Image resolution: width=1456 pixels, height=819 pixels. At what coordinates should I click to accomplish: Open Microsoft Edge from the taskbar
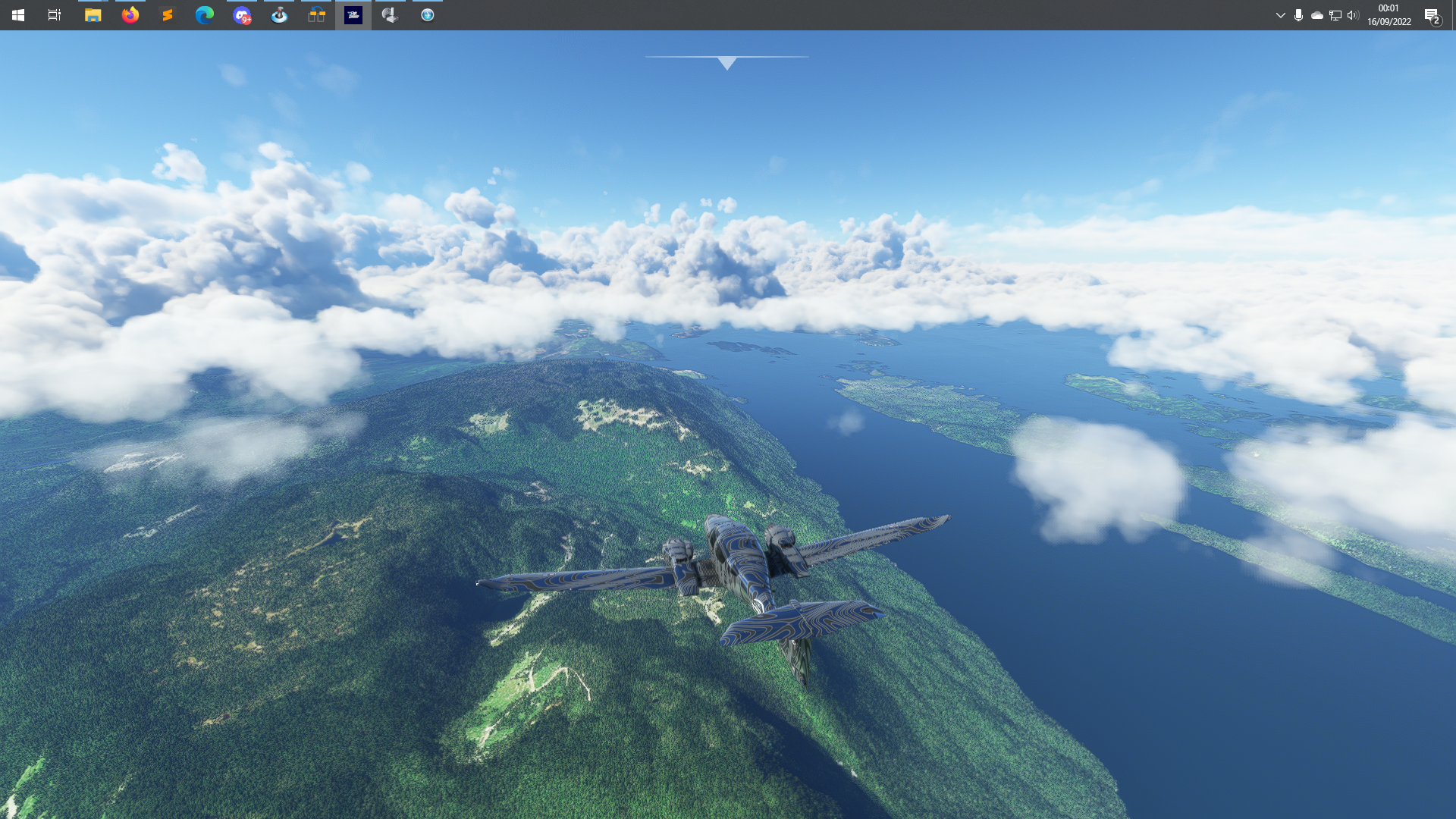coord(204,15)
